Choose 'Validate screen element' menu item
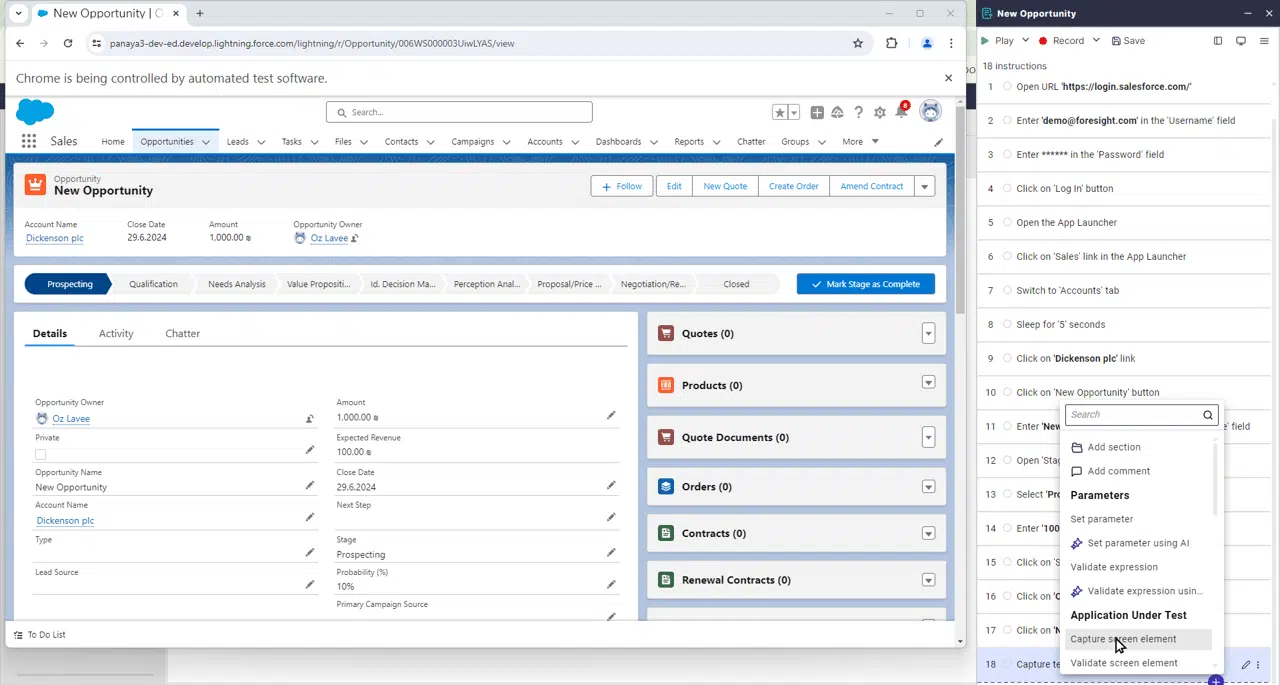Screen dimensions: 1280x685 coord(1124,663)
